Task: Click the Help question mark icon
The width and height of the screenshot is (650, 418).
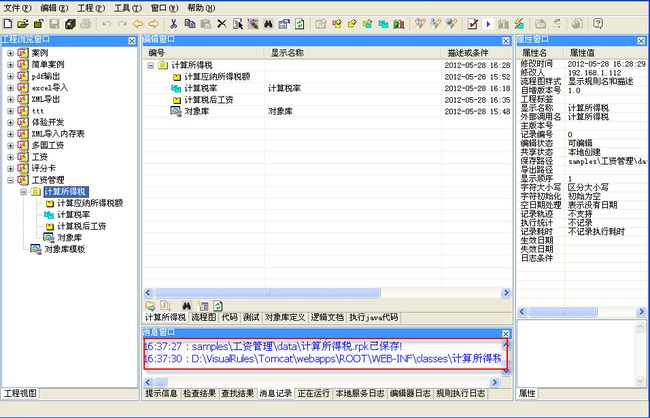Action: pyautogui.click(x=598, y=24)
